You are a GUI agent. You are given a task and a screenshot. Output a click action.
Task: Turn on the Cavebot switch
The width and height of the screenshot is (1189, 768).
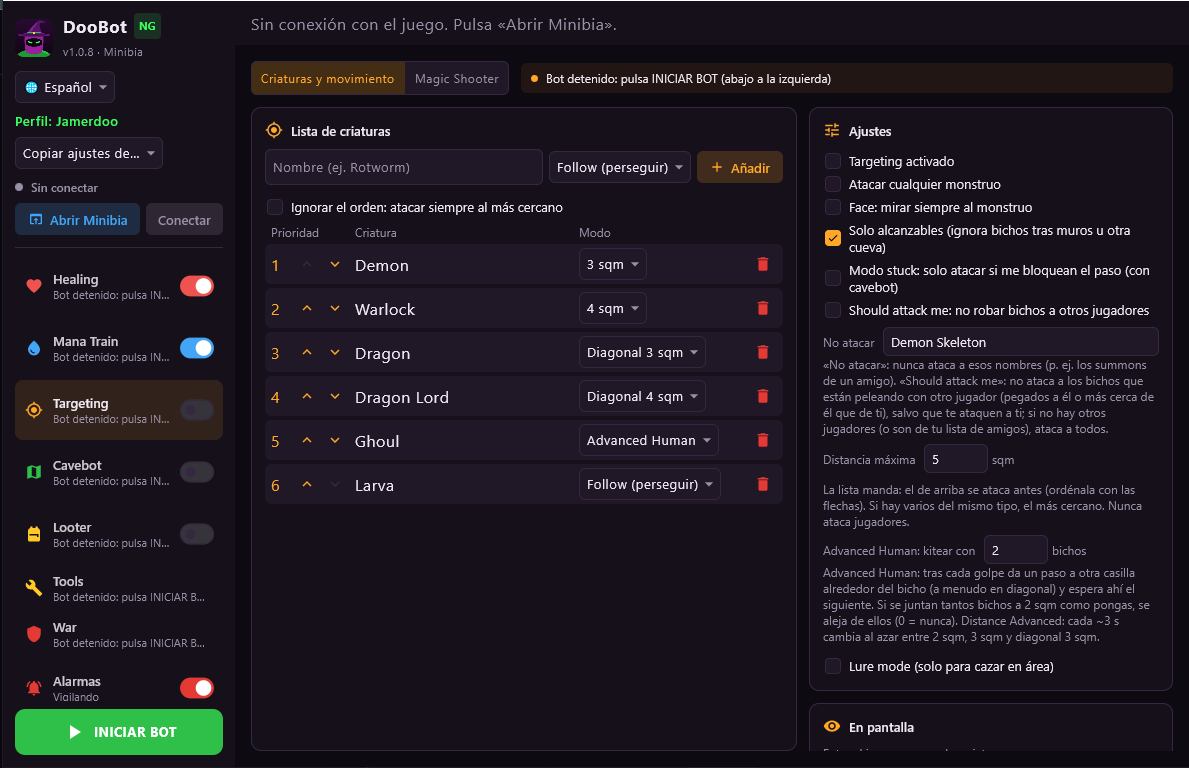[x=197, y=472]
